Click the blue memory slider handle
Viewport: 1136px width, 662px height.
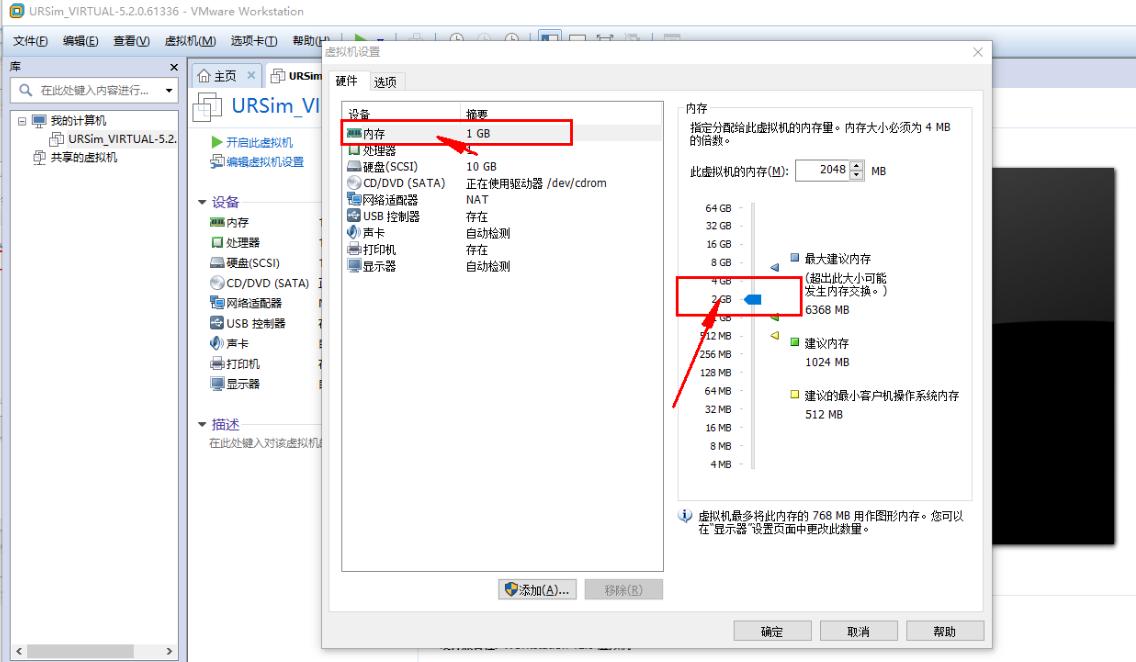tap(753, 299)
